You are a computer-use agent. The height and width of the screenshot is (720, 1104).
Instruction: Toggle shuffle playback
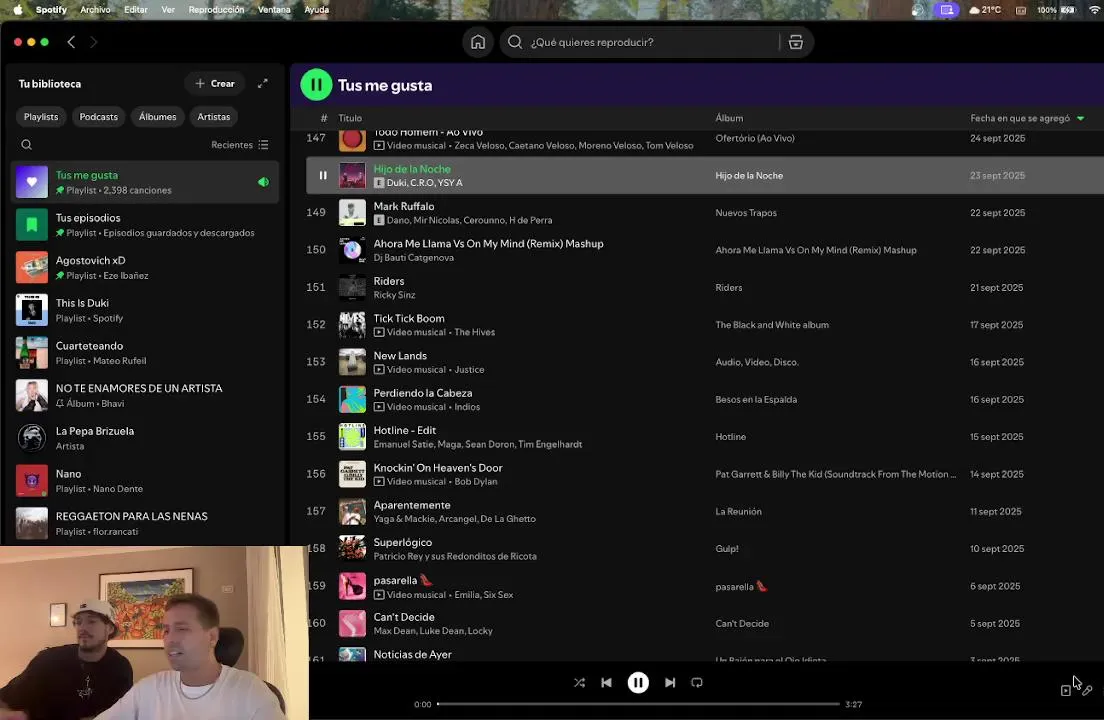pos(579,683)
